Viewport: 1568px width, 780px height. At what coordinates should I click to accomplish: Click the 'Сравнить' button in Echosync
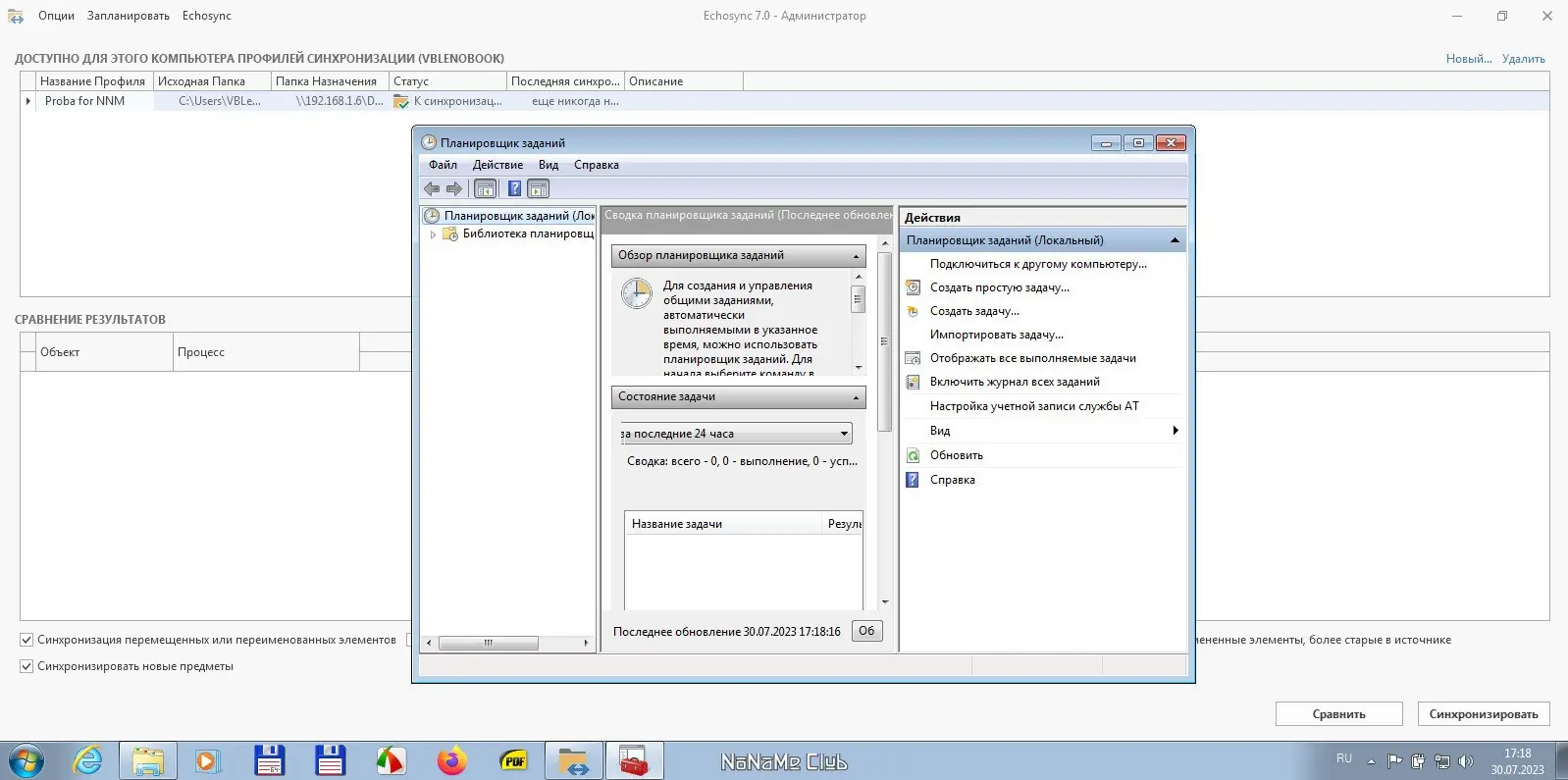1339,714
